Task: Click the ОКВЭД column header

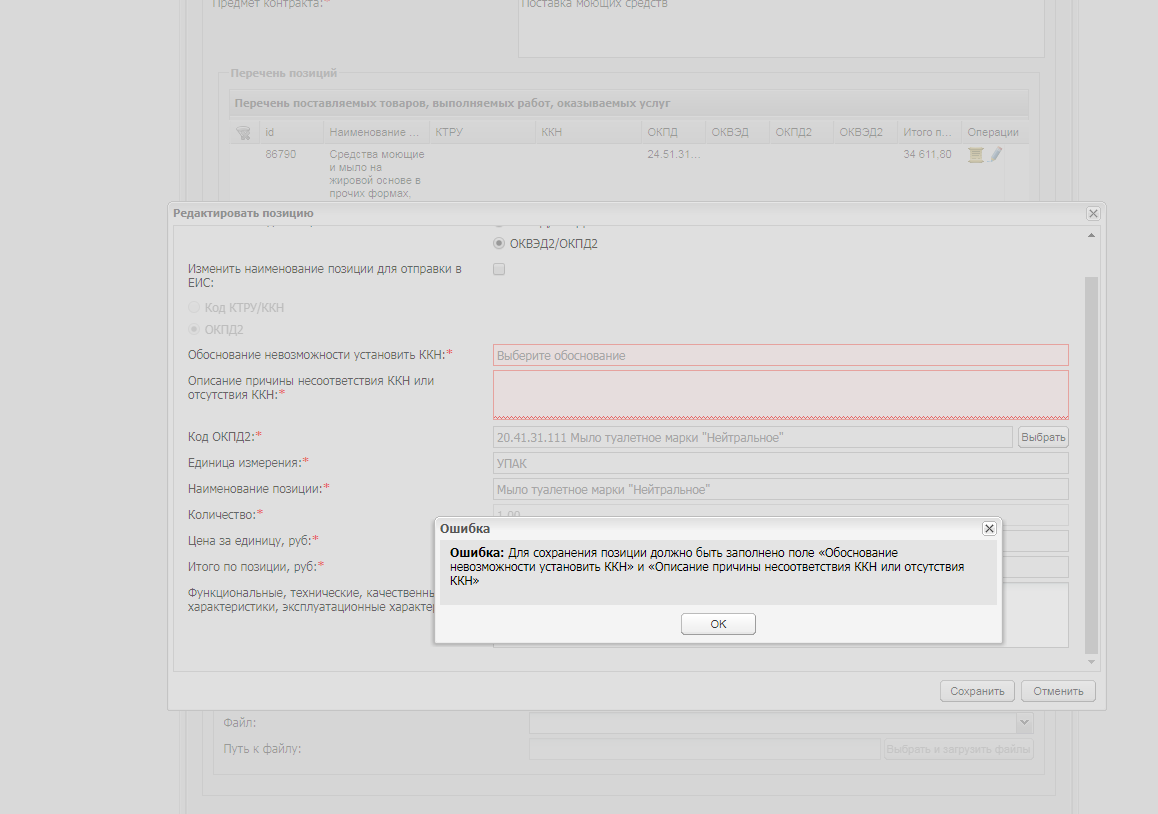Action: [x=737, y=132]
